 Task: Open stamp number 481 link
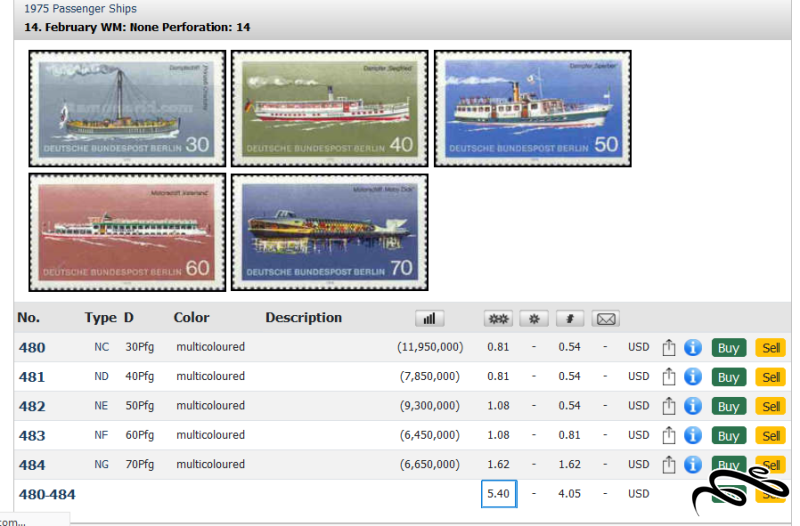click(x=32, y=377)
